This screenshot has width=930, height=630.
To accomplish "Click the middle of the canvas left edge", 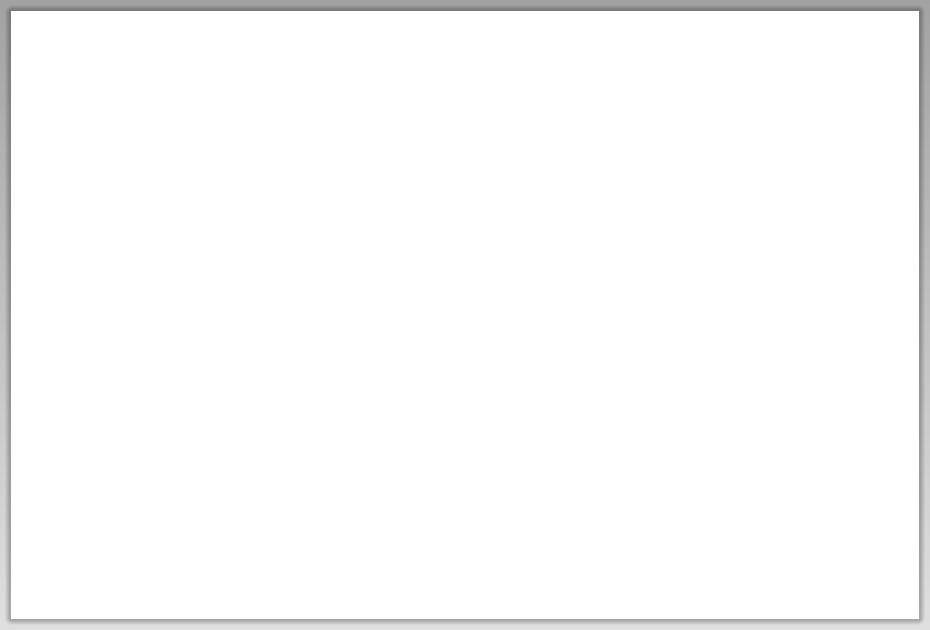I will 11,315.
